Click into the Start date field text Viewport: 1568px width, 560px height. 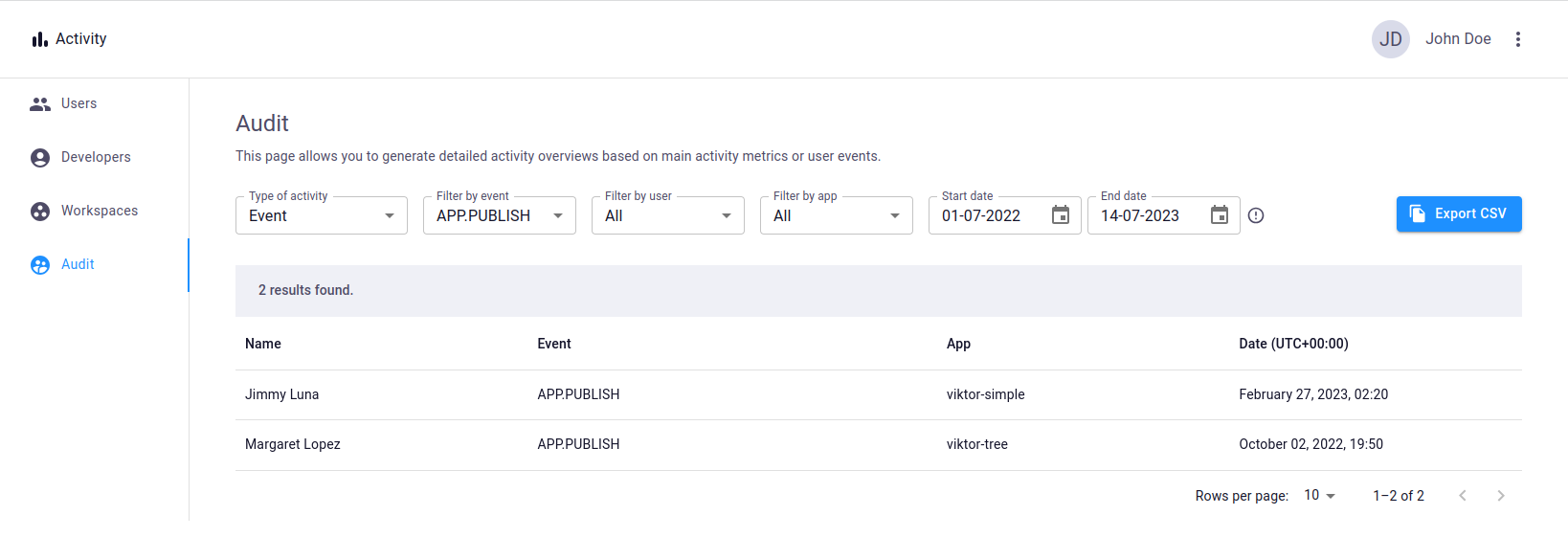coord(986,216)
